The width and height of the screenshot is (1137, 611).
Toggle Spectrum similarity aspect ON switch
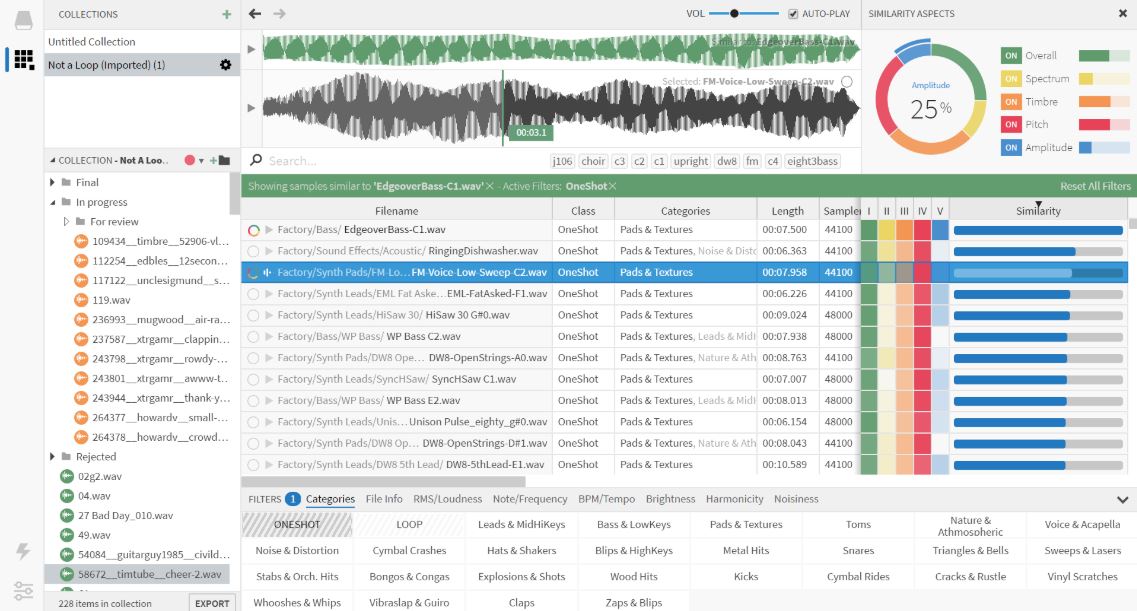[x=1011, y=78]
